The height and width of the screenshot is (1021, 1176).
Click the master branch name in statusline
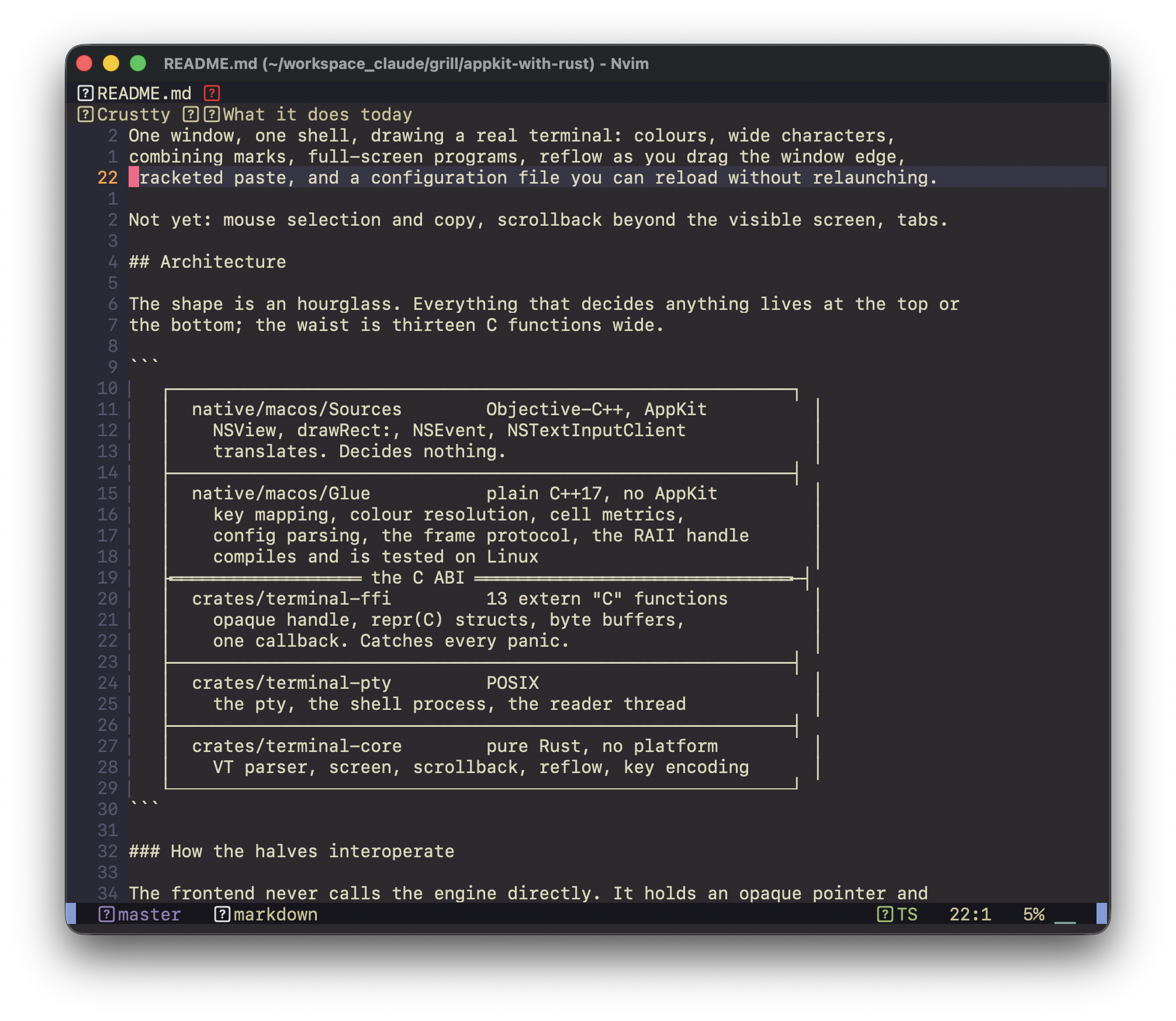pos(149,914)
